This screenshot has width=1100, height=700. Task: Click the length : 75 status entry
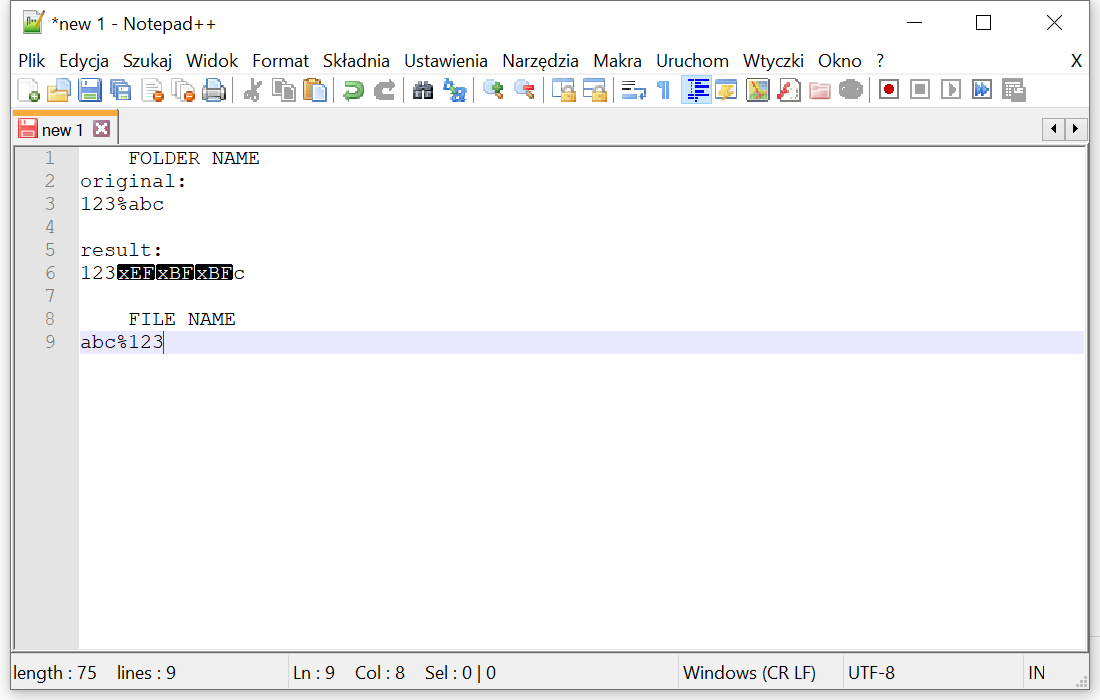[55, 673]
